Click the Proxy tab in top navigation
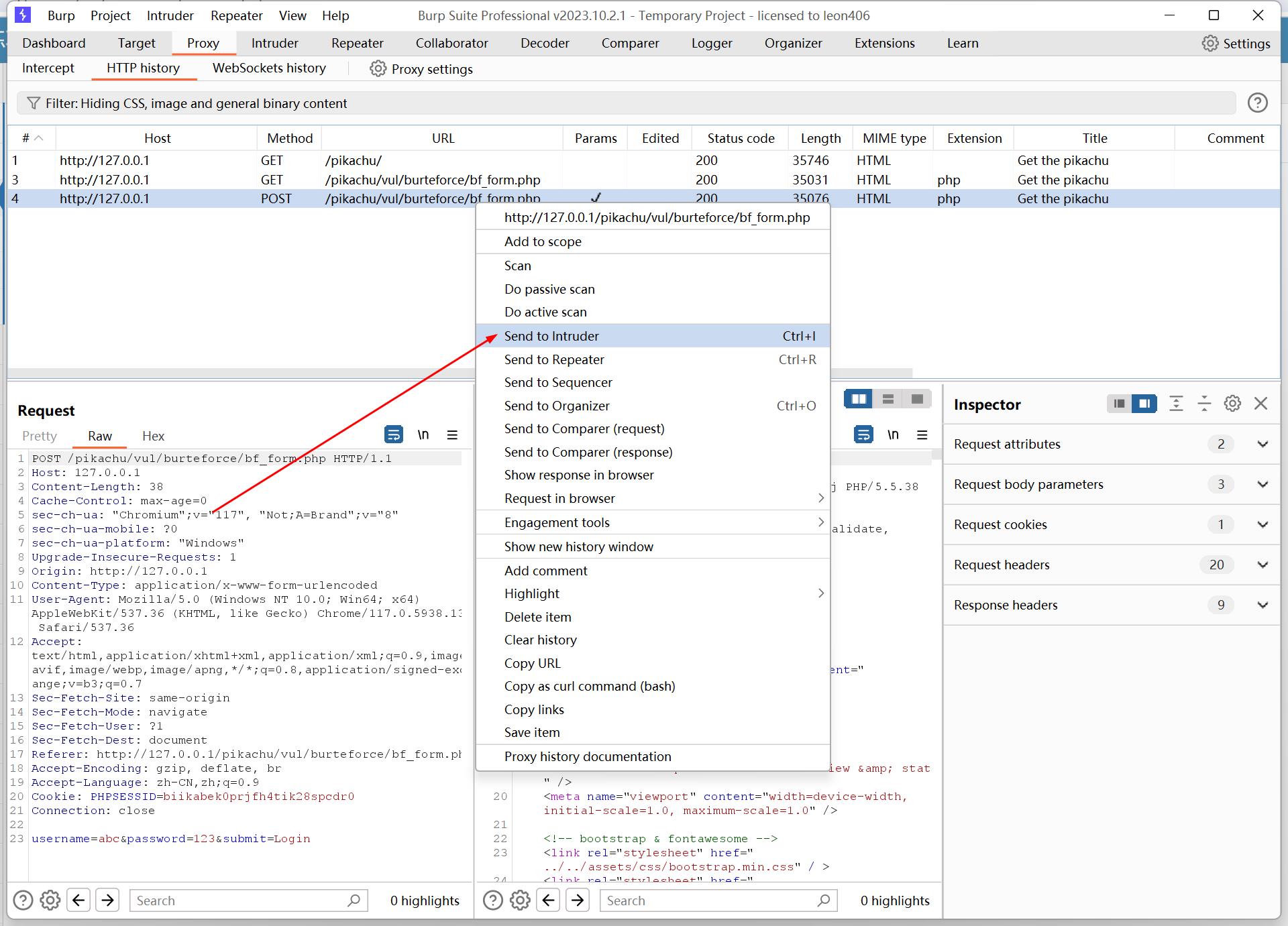The width and height of the screenshot is (1288, 926). coord(202,42)
